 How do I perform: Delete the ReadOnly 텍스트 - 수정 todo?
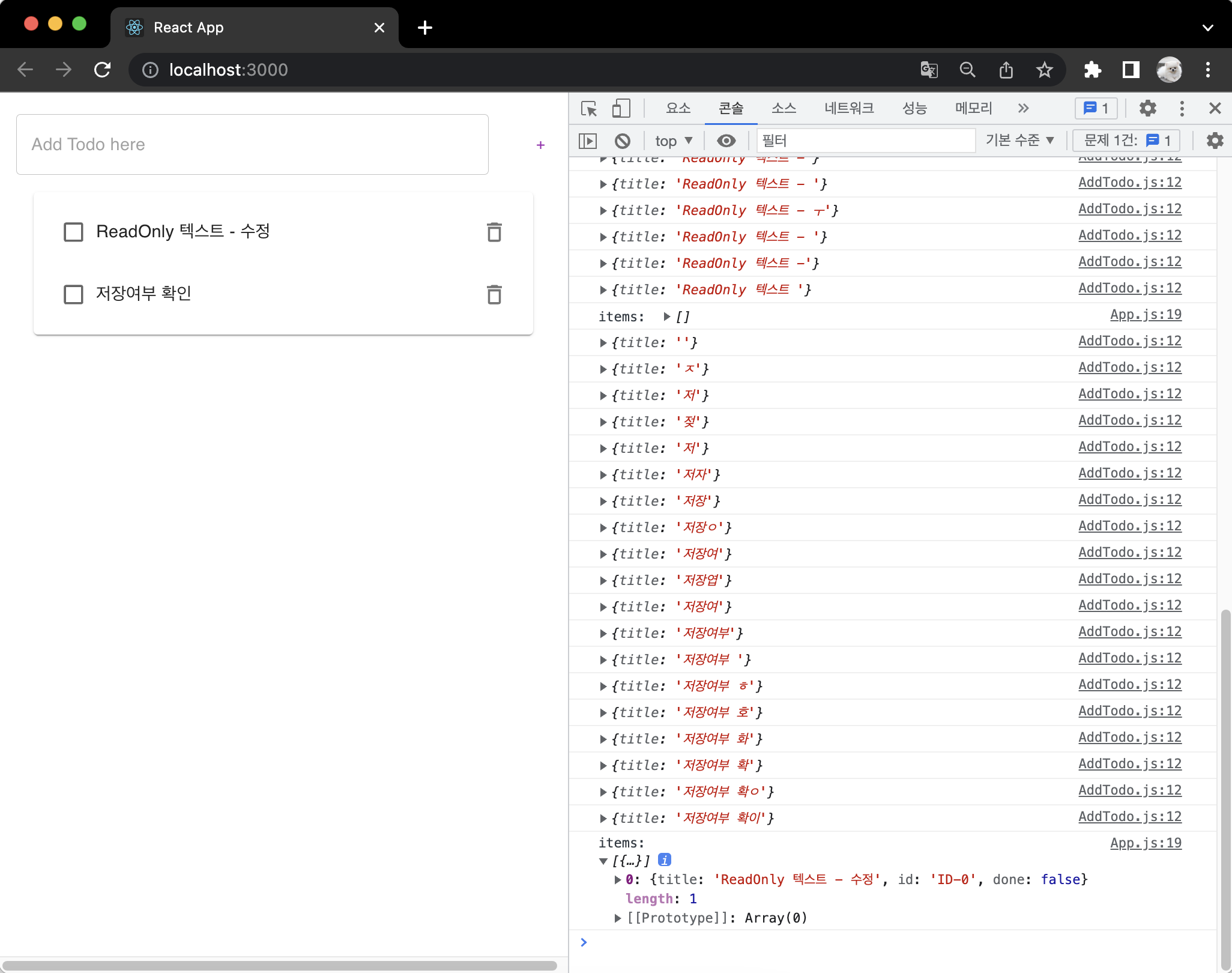pos(494,232)
